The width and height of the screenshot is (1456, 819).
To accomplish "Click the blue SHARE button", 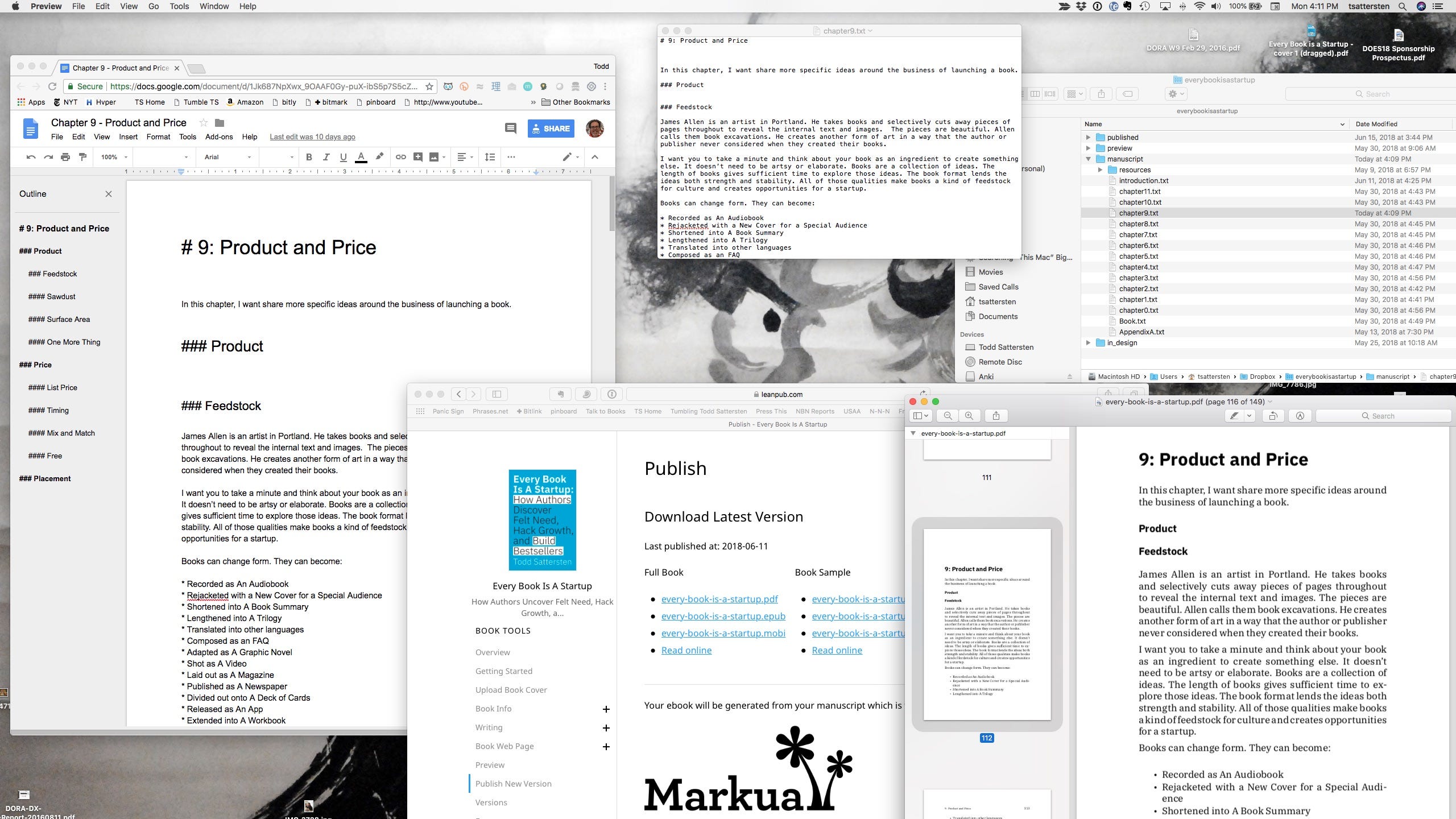I will tap(550, 129).
